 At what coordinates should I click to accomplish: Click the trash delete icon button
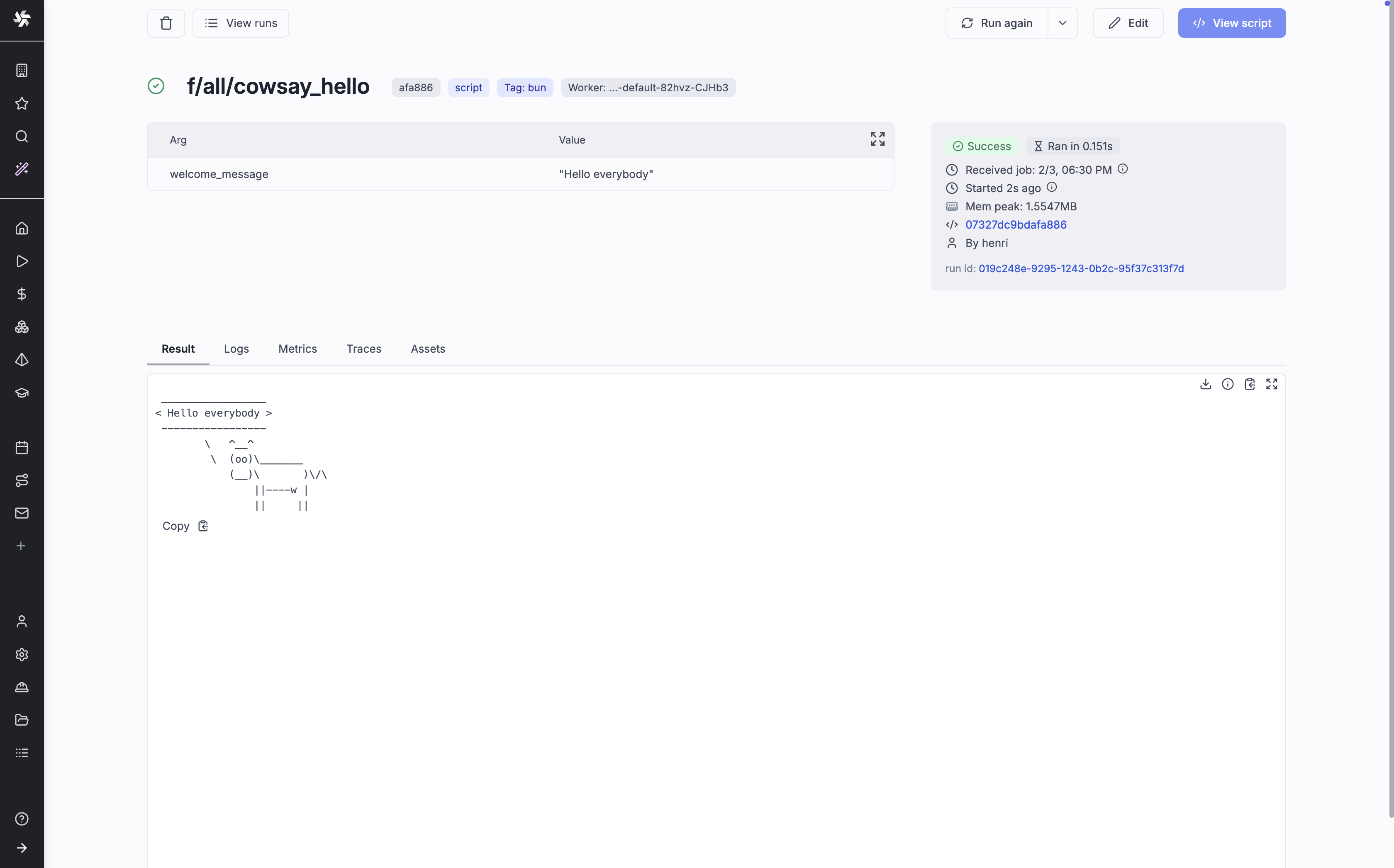click(166, 23)
